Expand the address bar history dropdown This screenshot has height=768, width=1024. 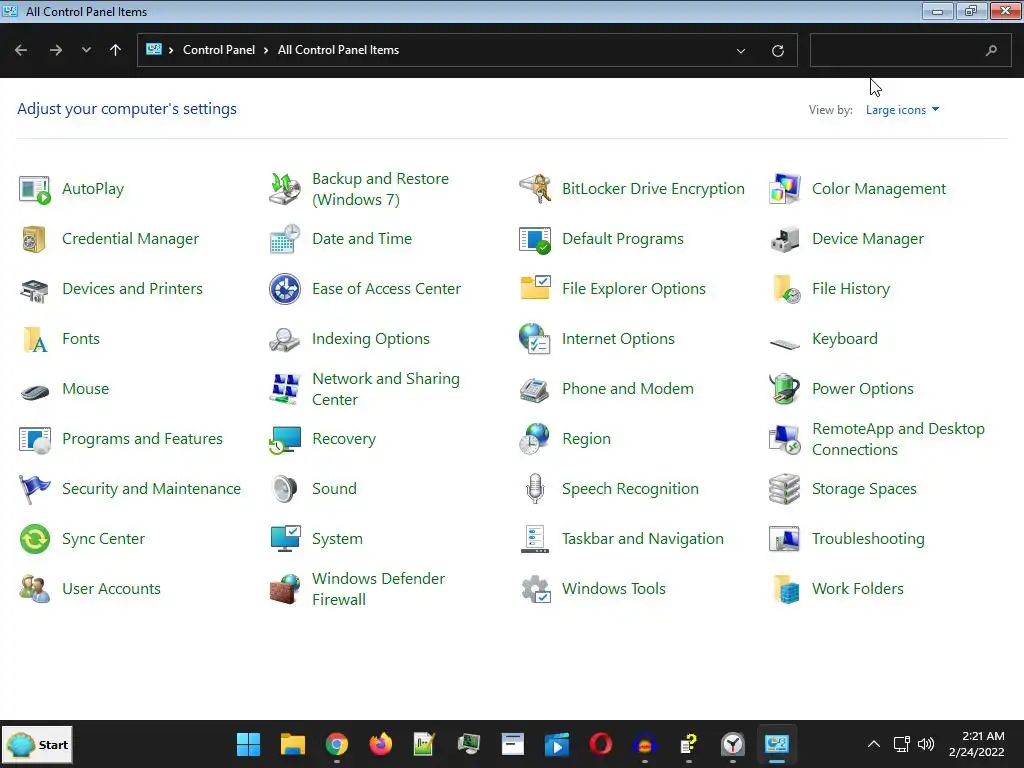pos(741,51)
